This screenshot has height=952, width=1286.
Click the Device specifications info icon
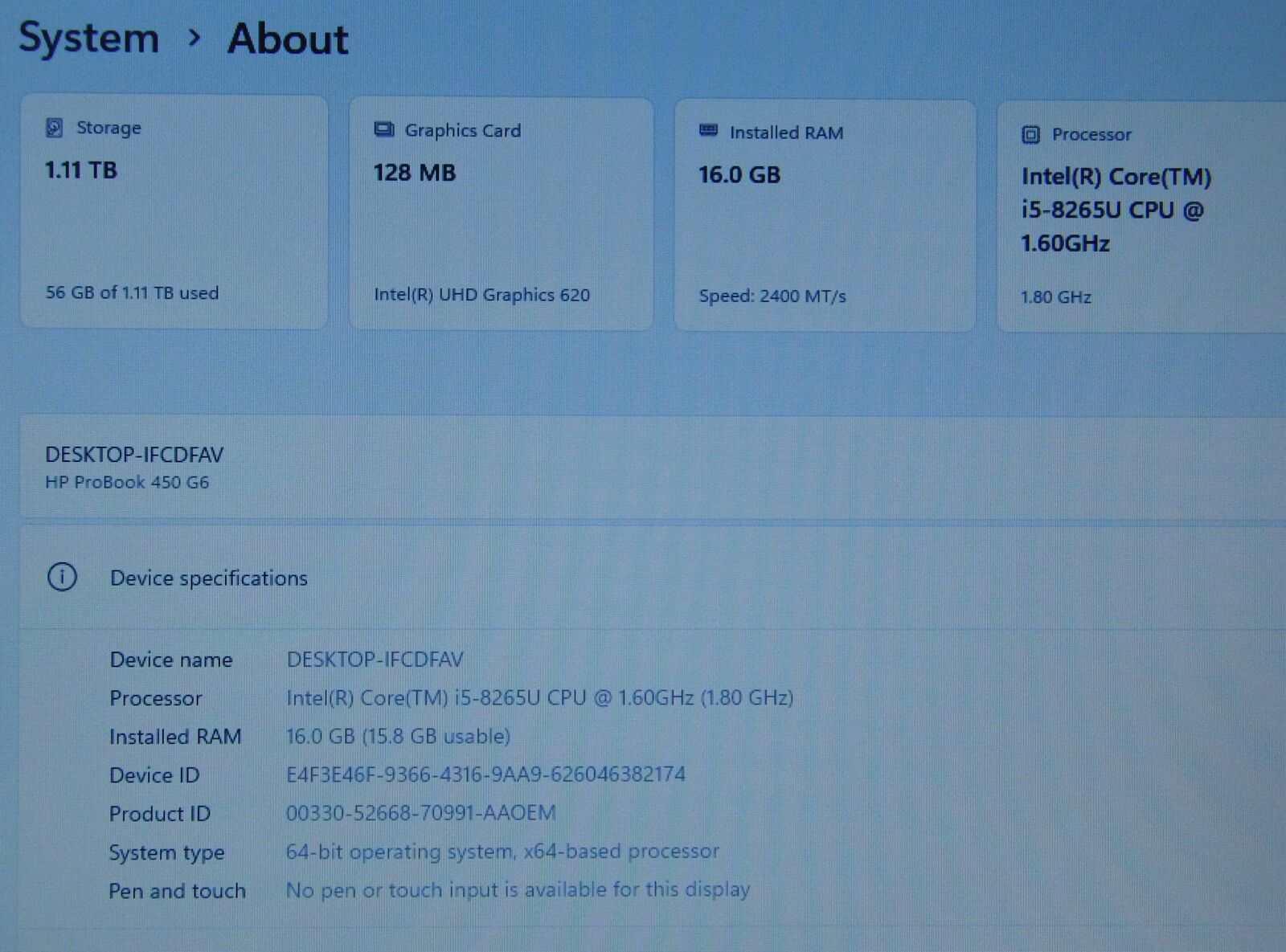(x=62, y=577)
